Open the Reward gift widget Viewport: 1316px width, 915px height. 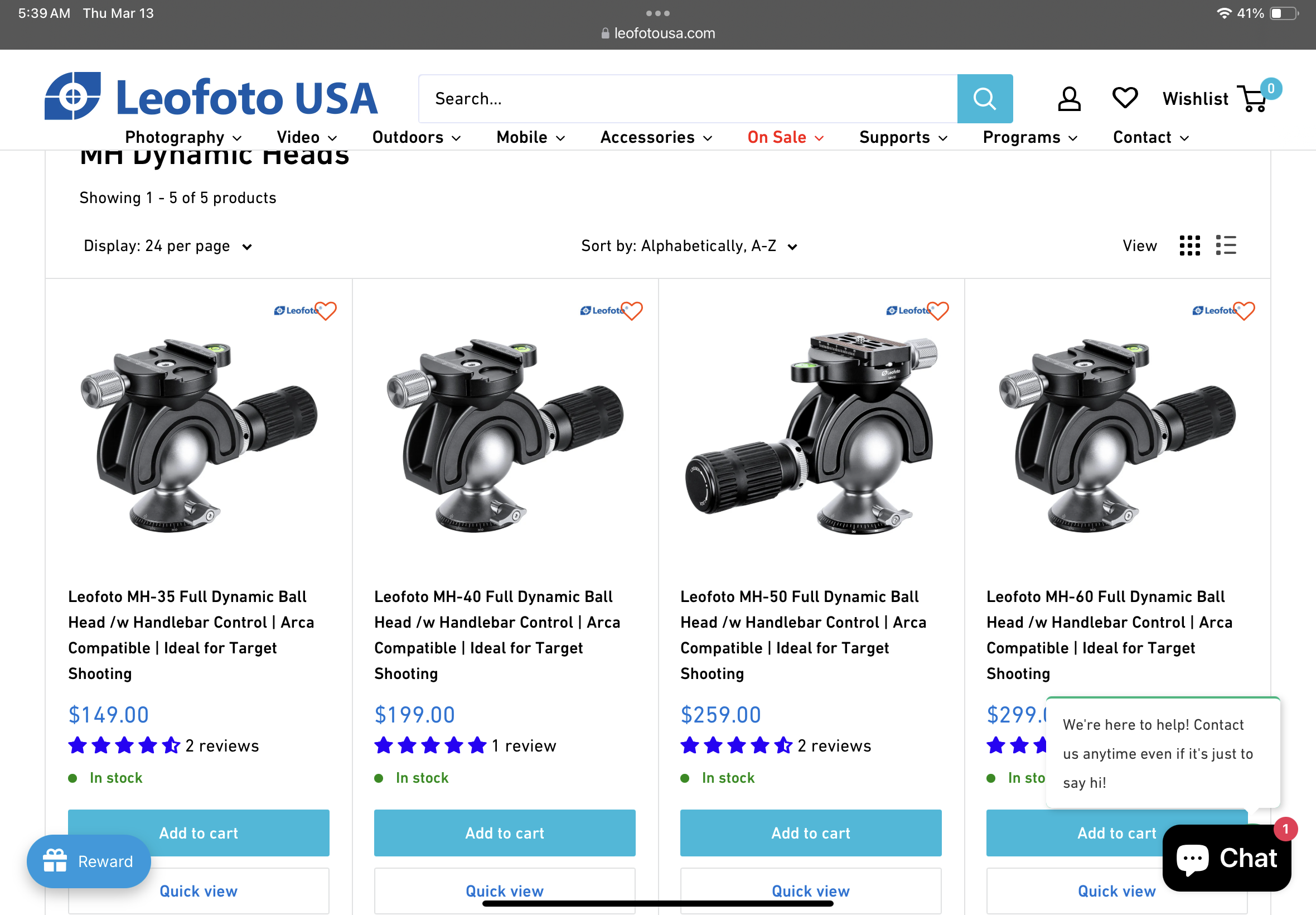[89, 860]
